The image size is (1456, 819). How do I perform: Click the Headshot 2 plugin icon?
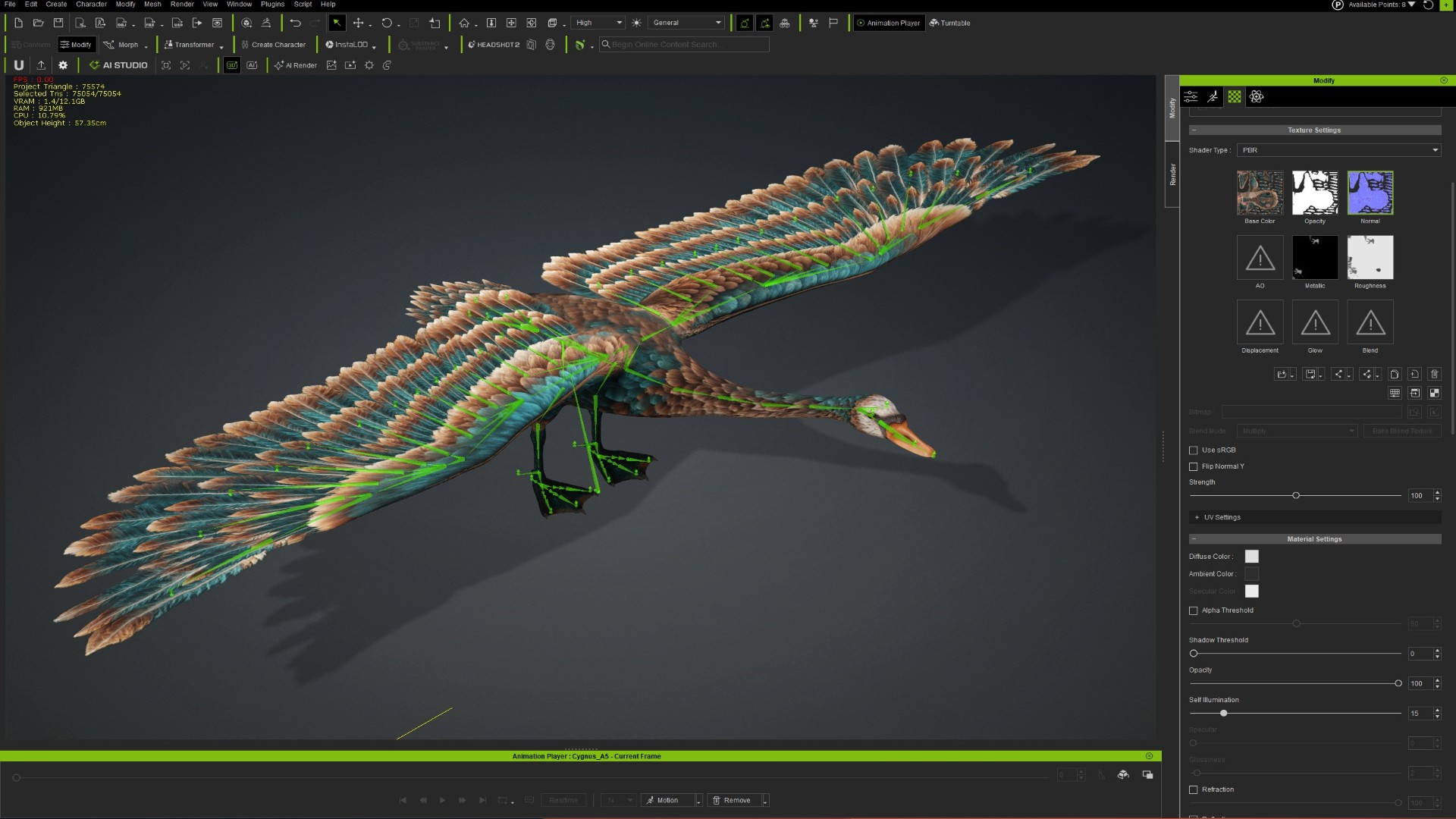coord(494,45)
